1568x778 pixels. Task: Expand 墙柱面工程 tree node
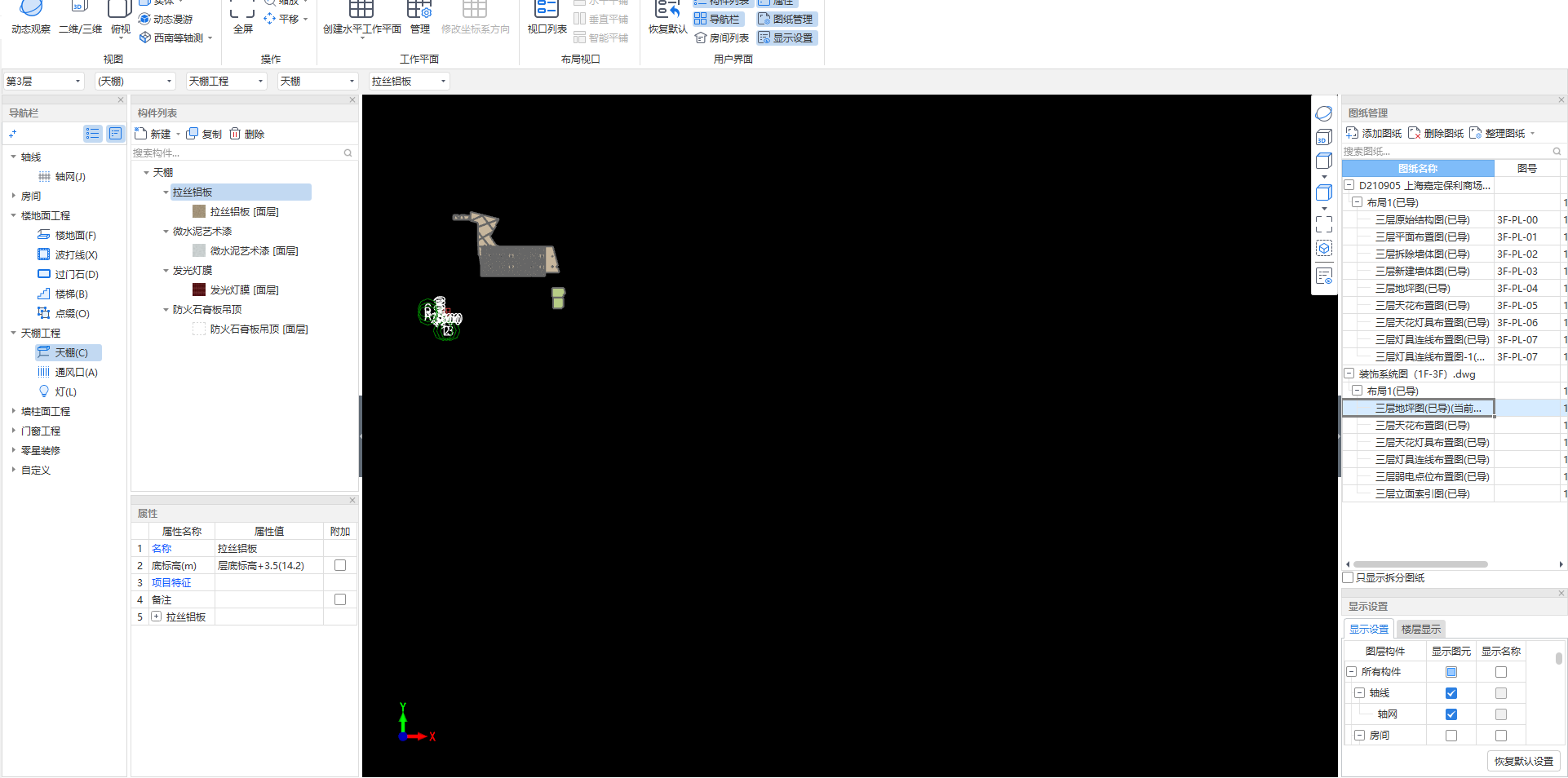[x=13, y=411]
